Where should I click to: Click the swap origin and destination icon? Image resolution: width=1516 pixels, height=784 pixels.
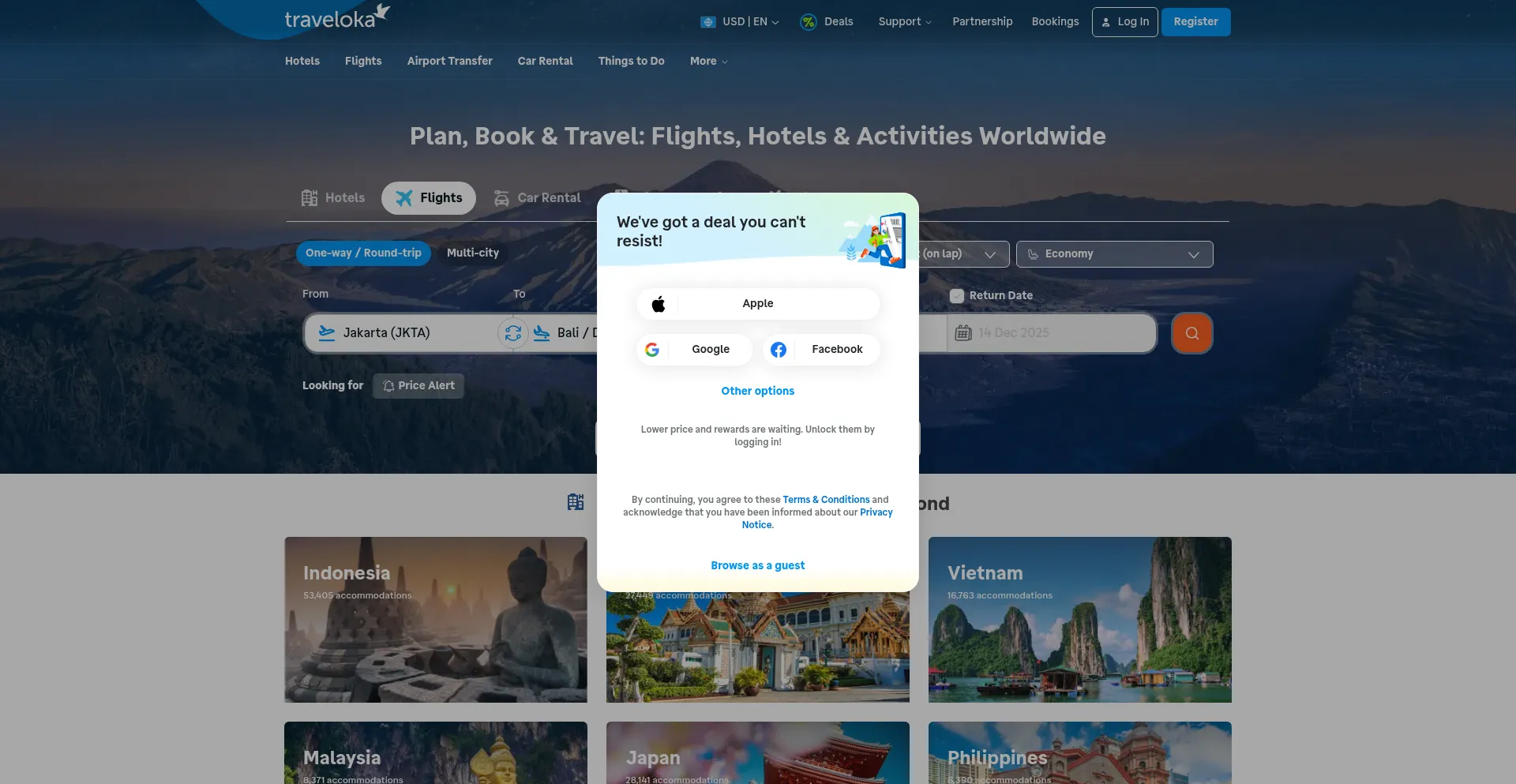tap(513, 332)
